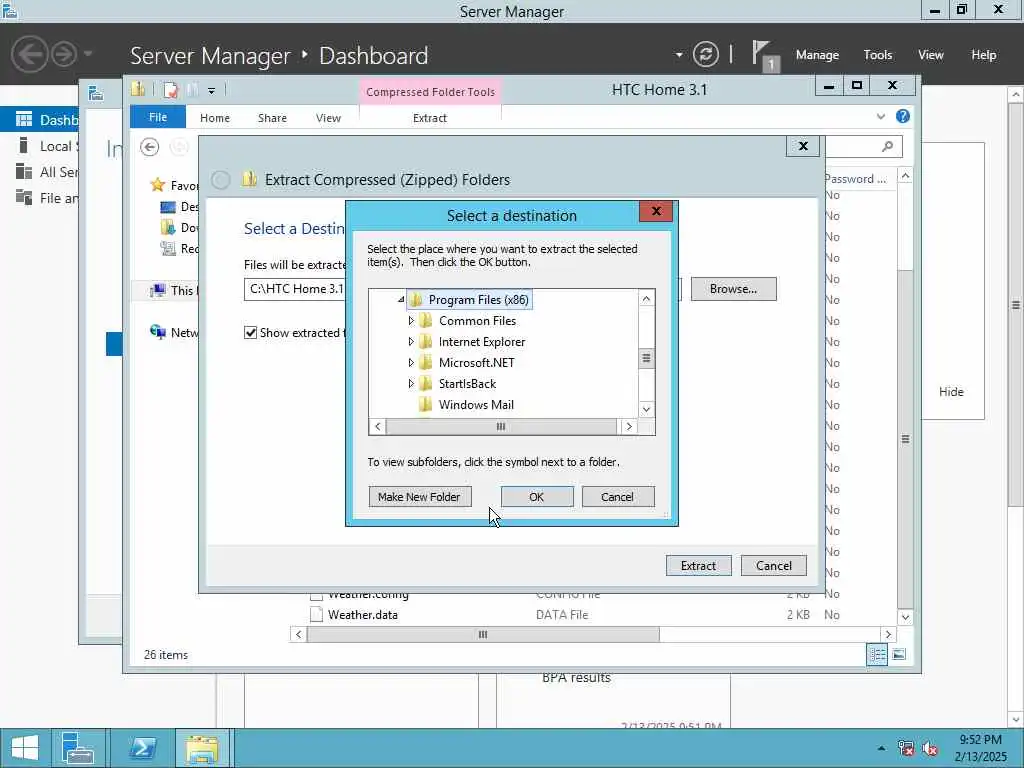Click the Server Manager back navigation arrow

pyautogui.click(x=29, y=54)
